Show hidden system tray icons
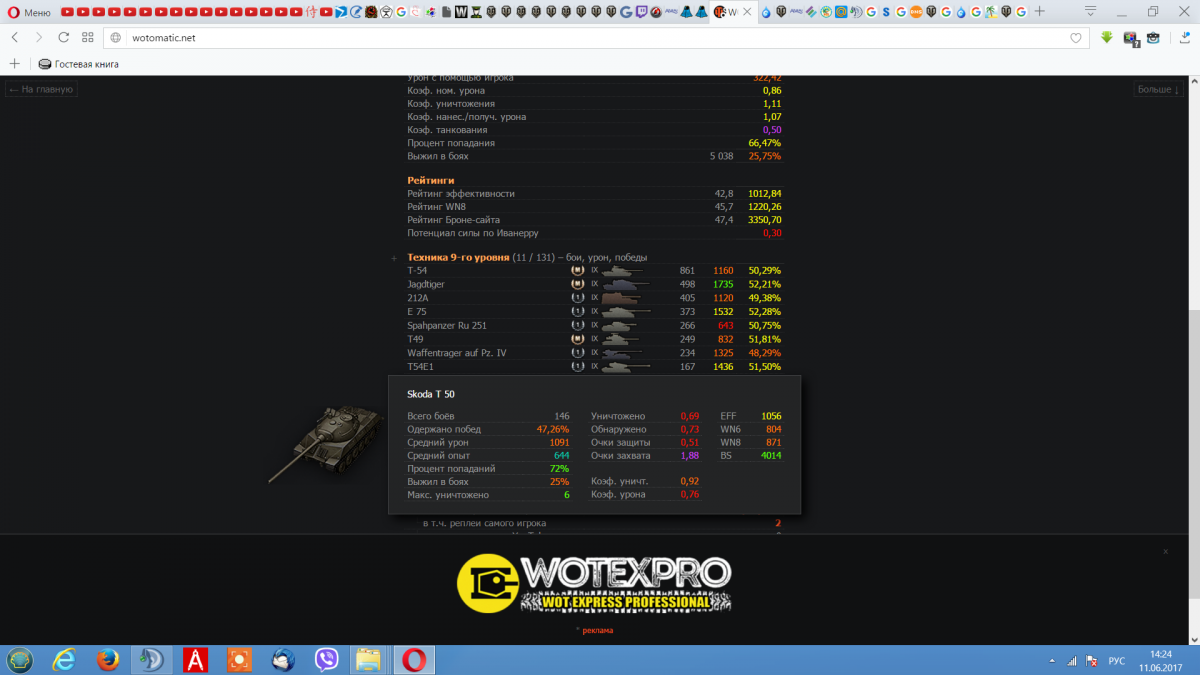 tap(1052, 661)
